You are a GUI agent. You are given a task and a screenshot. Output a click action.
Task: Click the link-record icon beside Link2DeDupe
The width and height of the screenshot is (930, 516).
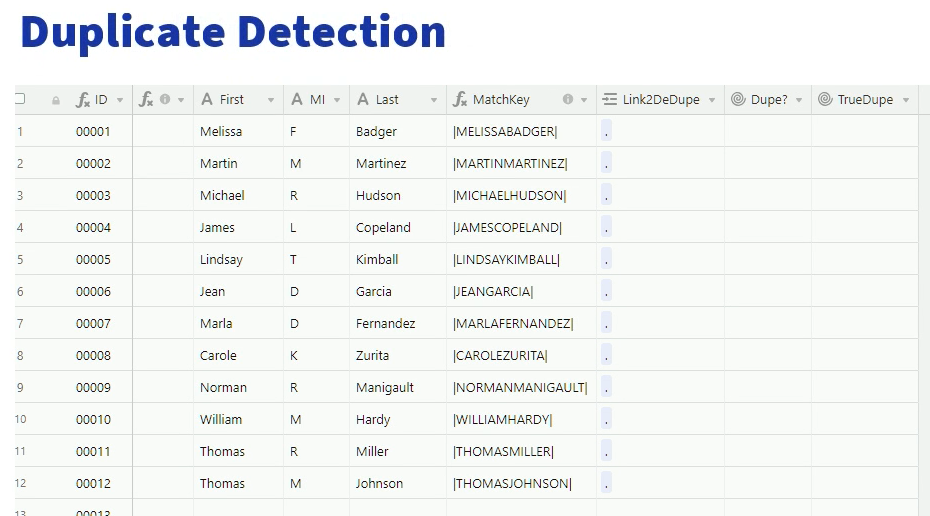click(609, 99)
